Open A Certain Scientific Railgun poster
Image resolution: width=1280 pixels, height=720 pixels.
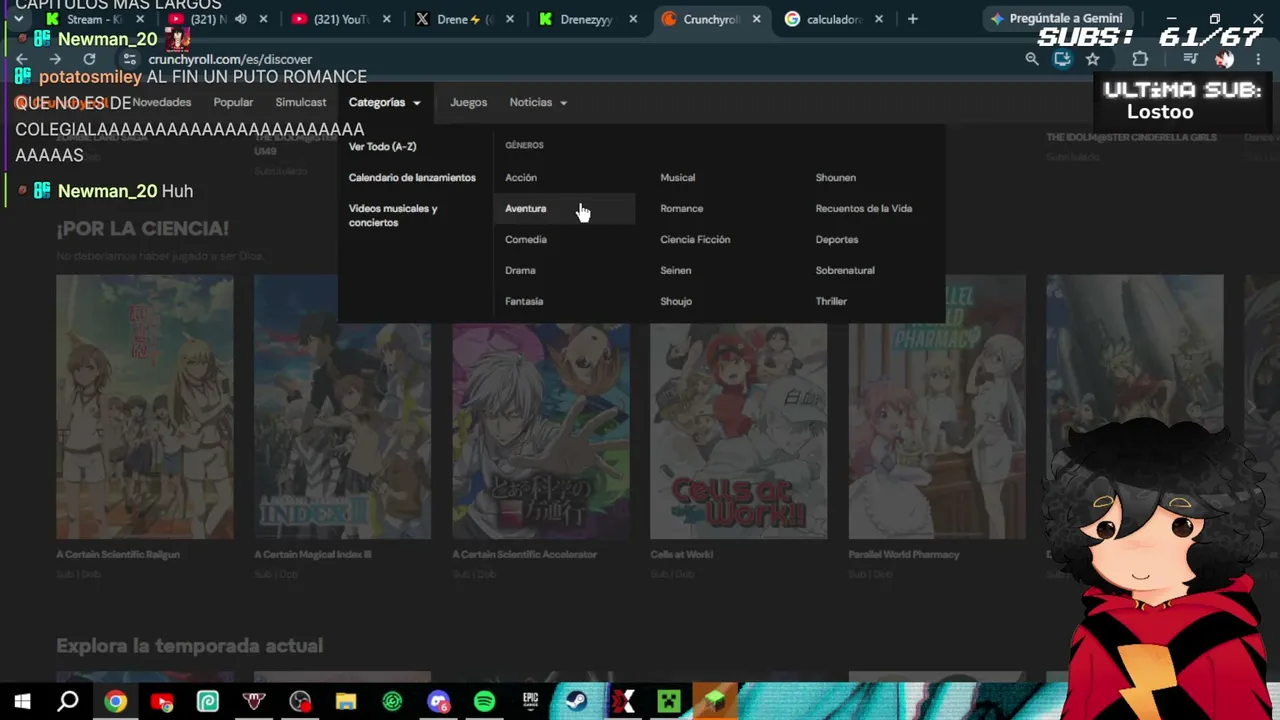145,407
